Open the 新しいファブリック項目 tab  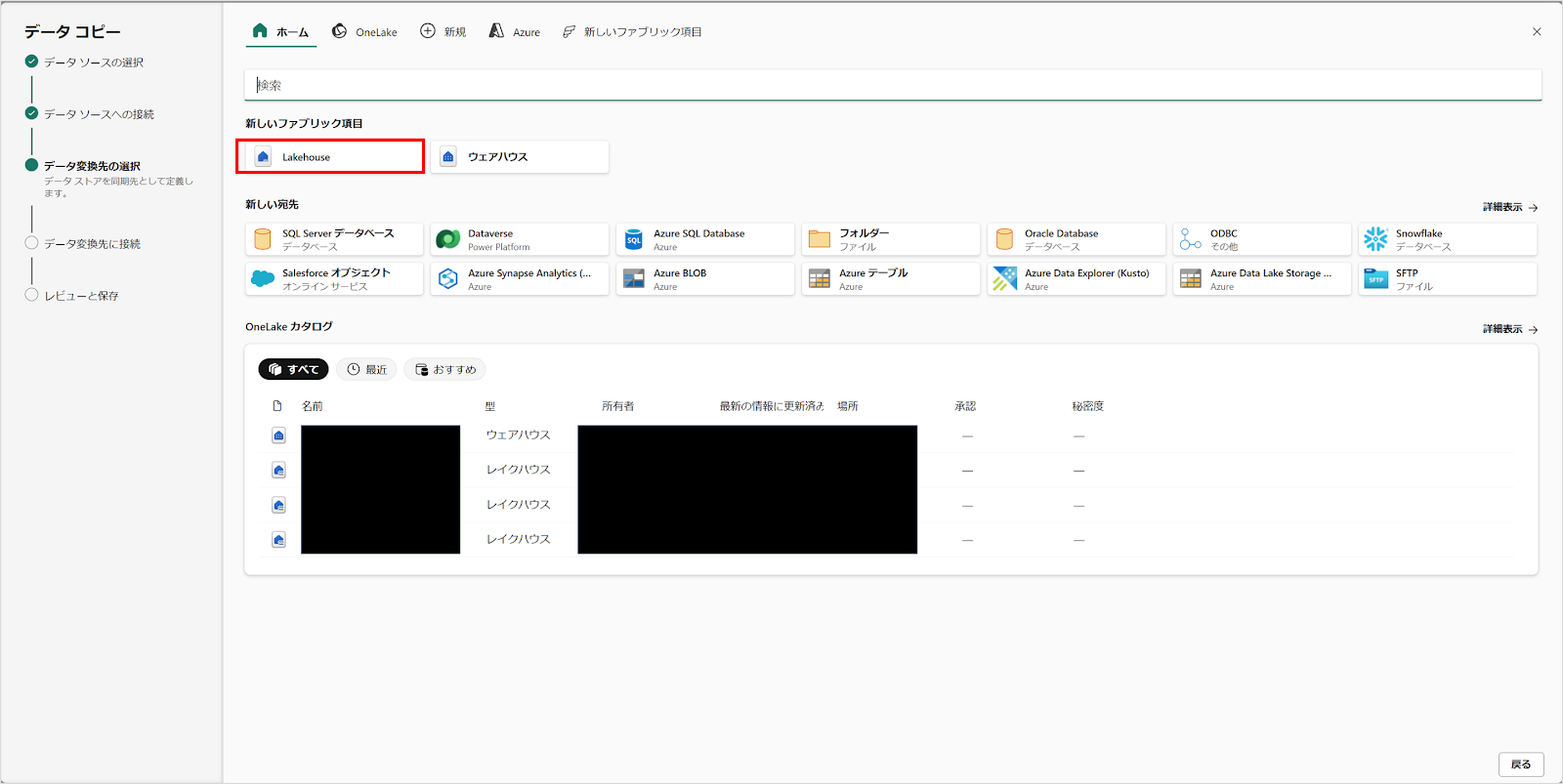click(632, 31)
